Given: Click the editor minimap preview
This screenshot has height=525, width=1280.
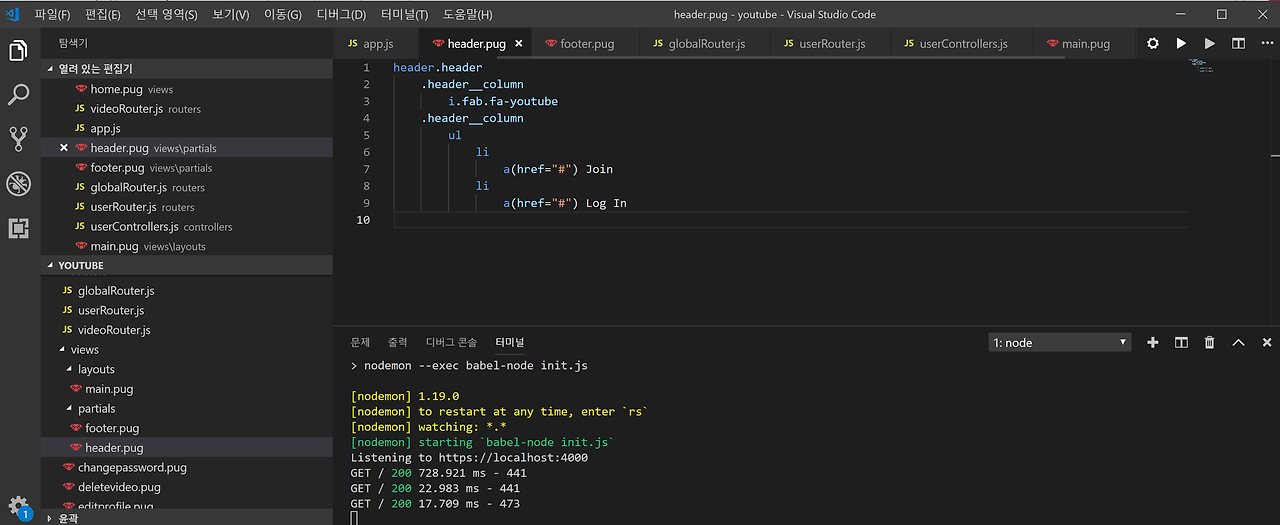Looking at the screenshot, I should [x=1201, y=66].
